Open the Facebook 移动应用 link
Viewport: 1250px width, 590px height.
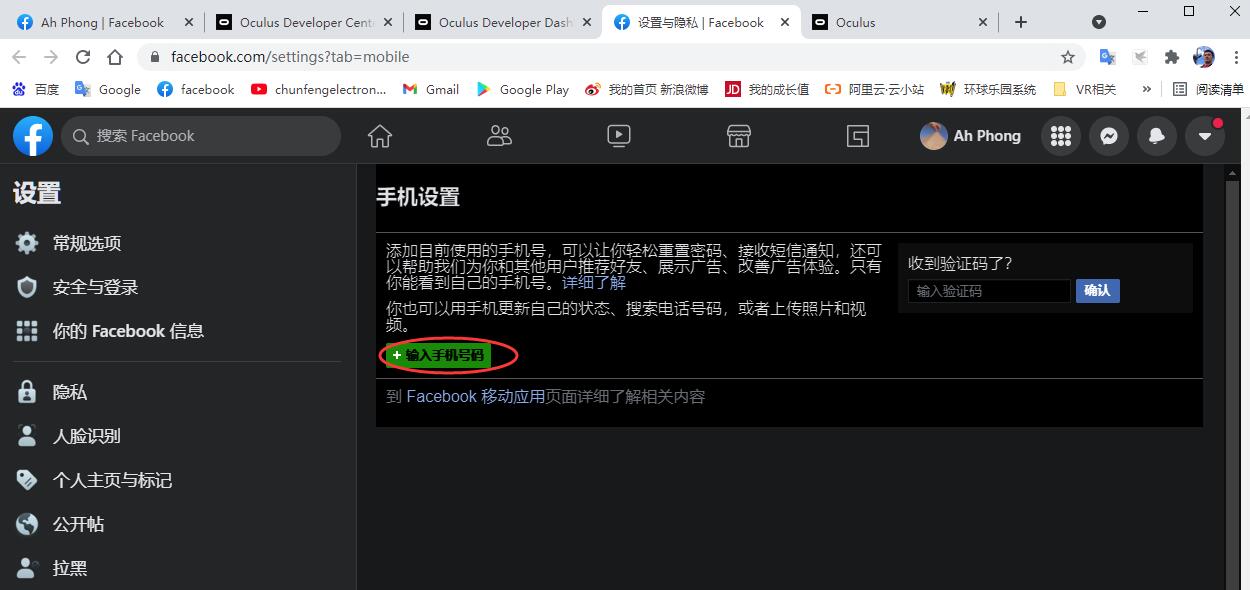pyautogui.click(x=476, y=397)
